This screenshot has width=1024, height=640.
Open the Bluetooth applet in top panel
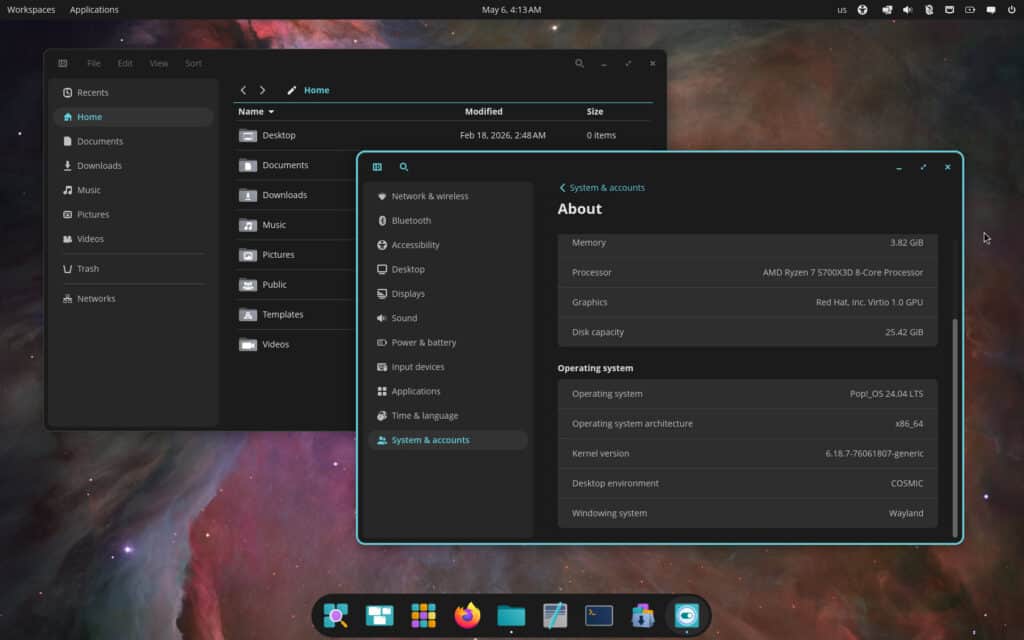929,10
